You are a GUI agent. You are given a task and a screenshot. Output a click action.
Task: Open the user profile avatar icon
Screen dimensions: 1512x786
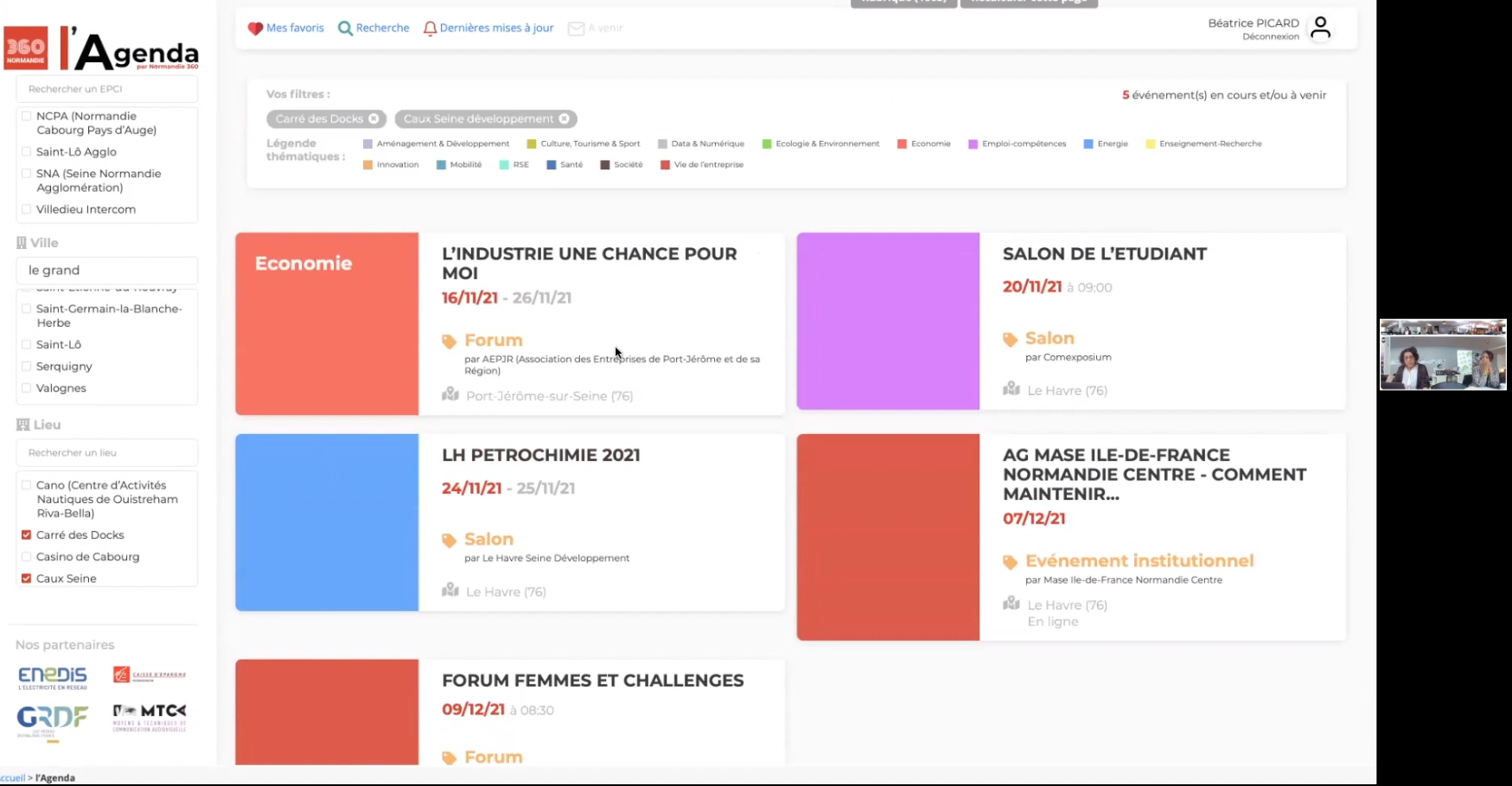click(x=1320, y=29)
